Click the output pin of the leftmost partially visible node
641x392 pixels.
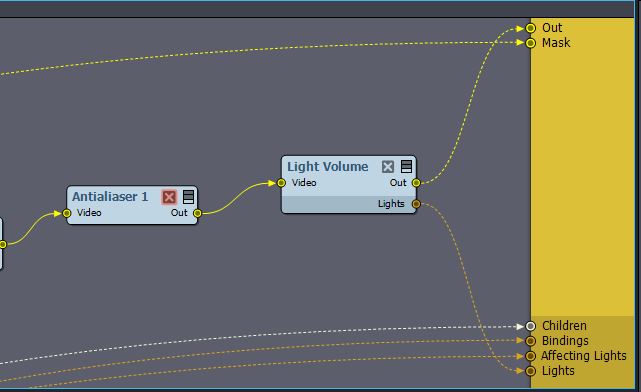2,244
